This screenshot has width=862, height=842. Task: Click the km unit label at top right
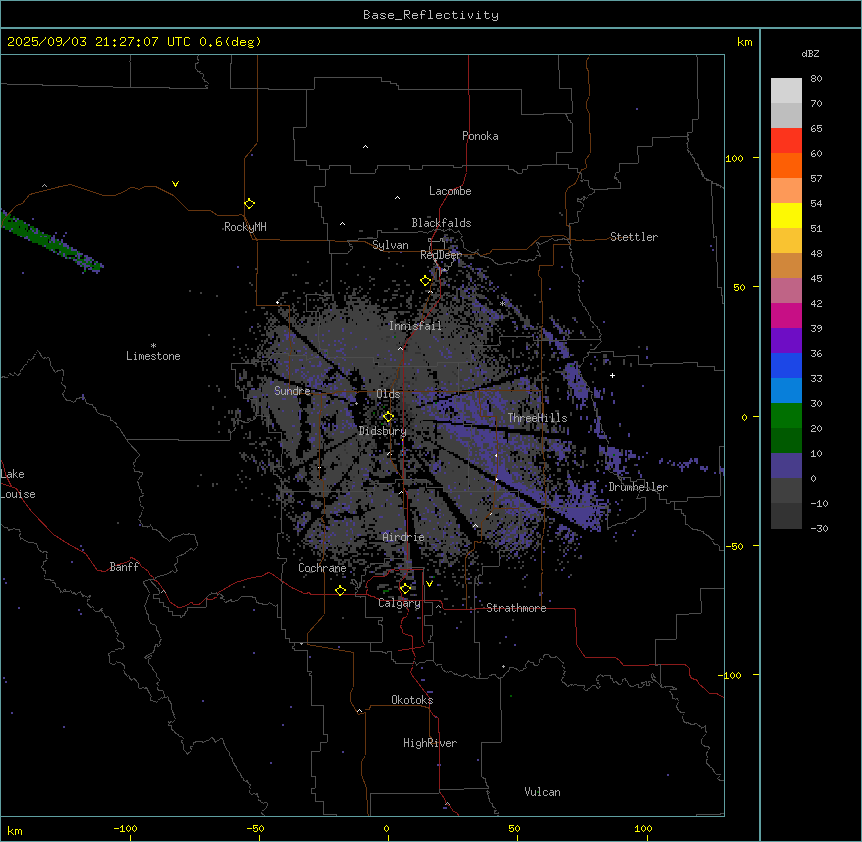pos(744,42)
